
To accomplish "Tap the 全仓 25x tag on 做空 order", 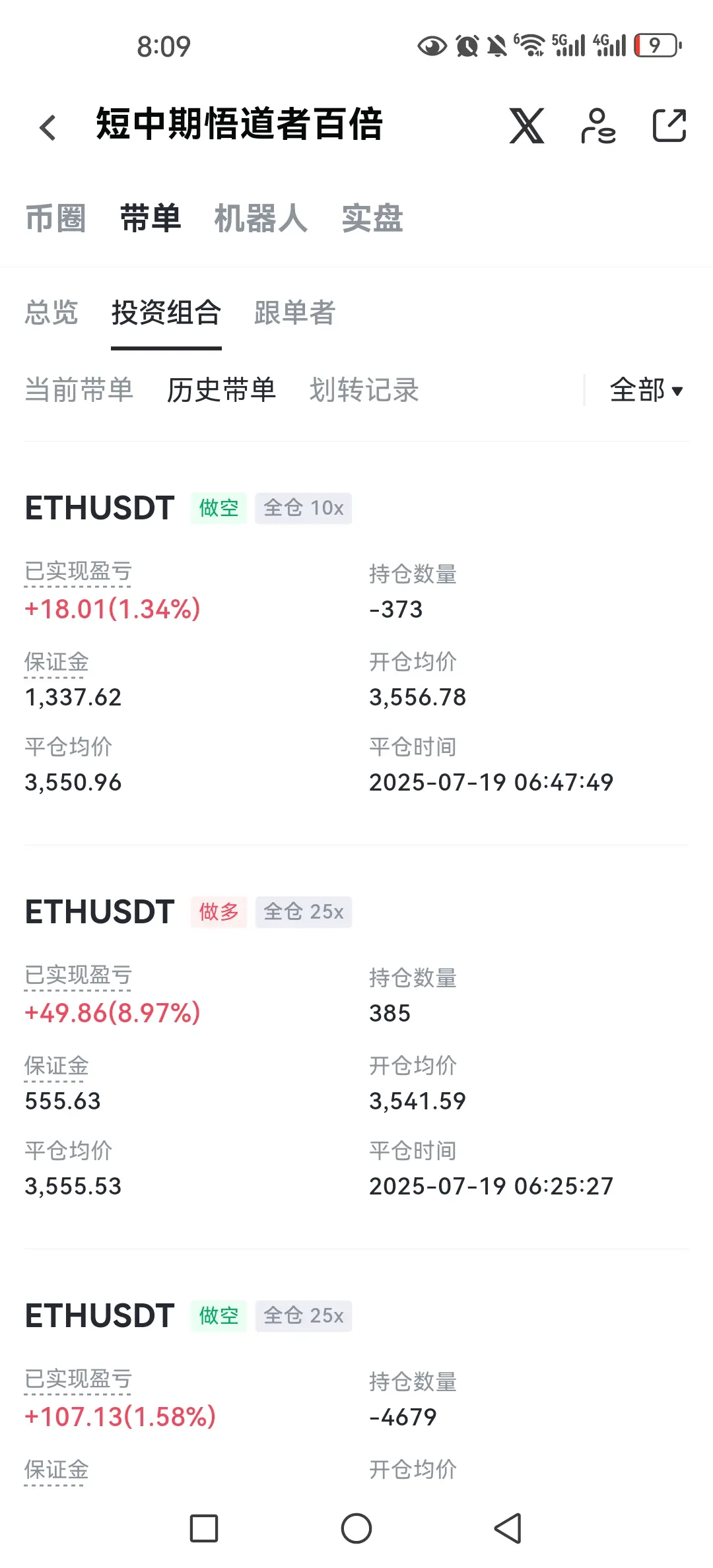I will (x=304, y=1316).
